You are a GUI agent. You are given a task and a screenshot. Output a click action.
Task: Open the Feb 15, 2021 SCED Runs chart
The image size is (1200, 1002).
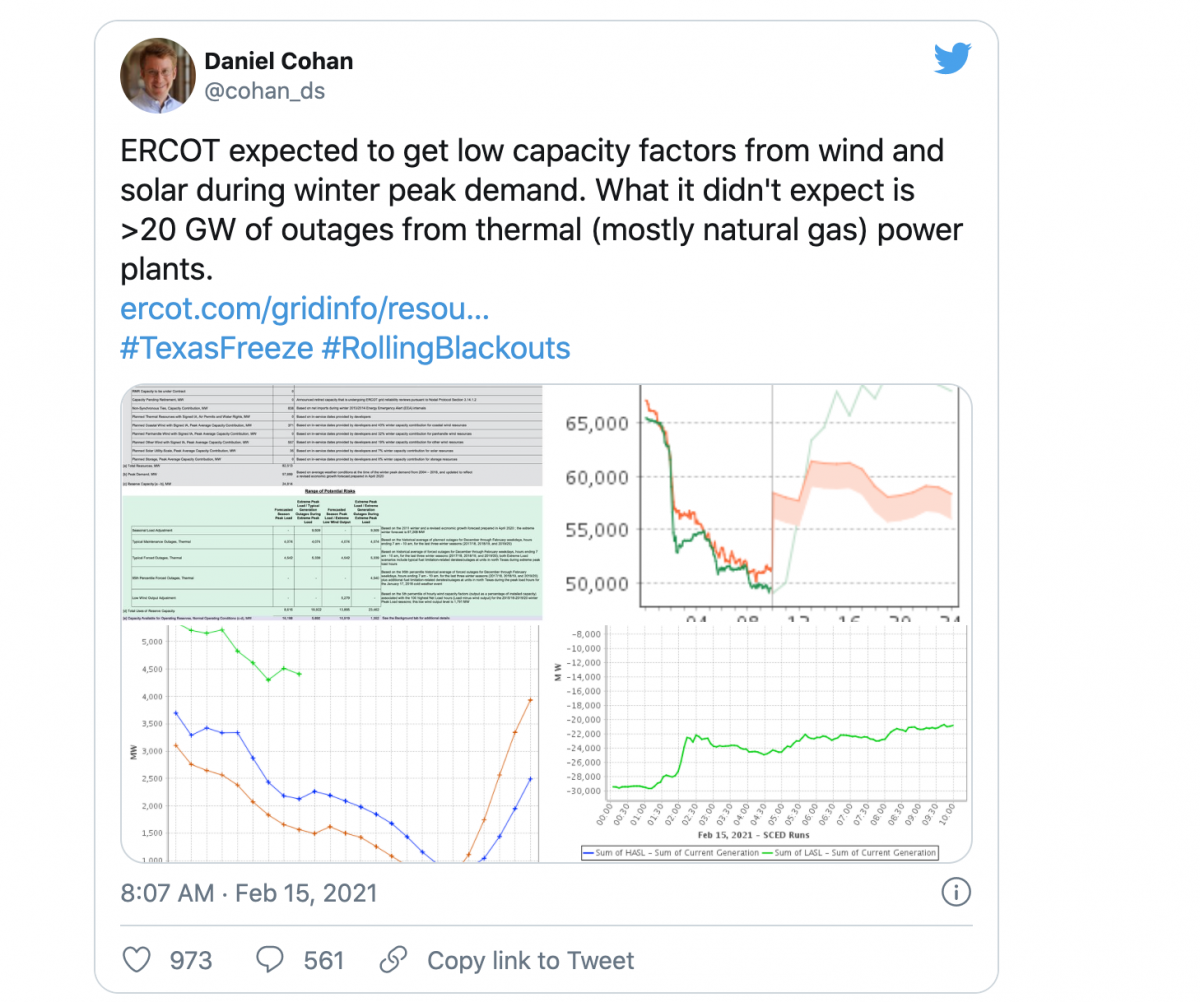click(758, 741)
